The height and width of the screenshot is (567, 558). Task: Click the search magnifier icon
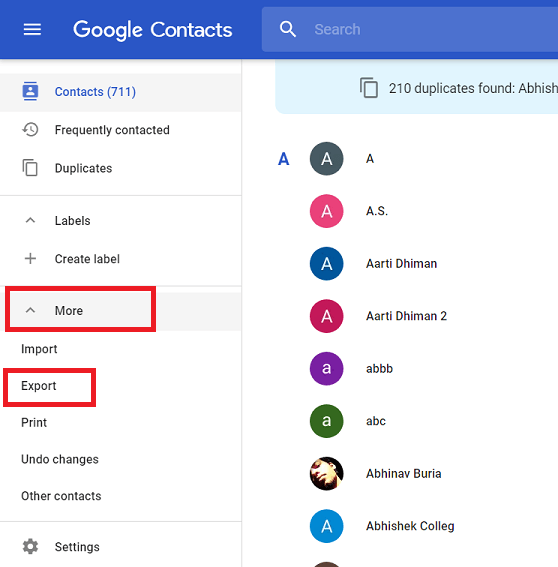(288, 29)
